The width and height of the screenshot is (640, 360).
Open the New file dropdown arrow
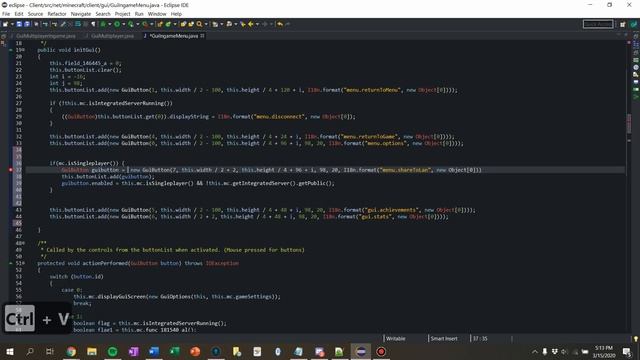12,24
